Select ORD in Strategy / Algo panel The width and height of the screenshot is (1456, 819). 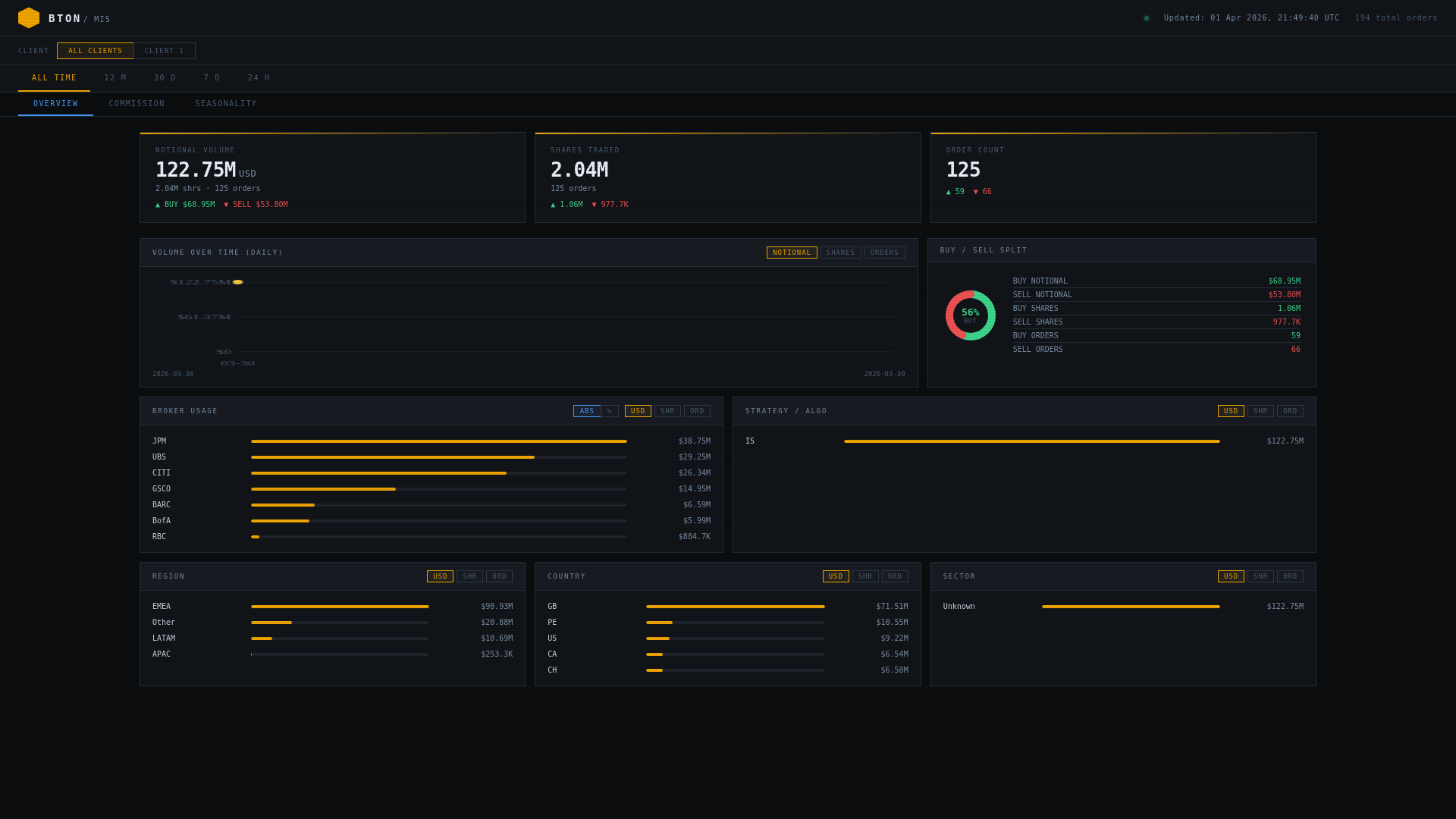point(1290,411)
